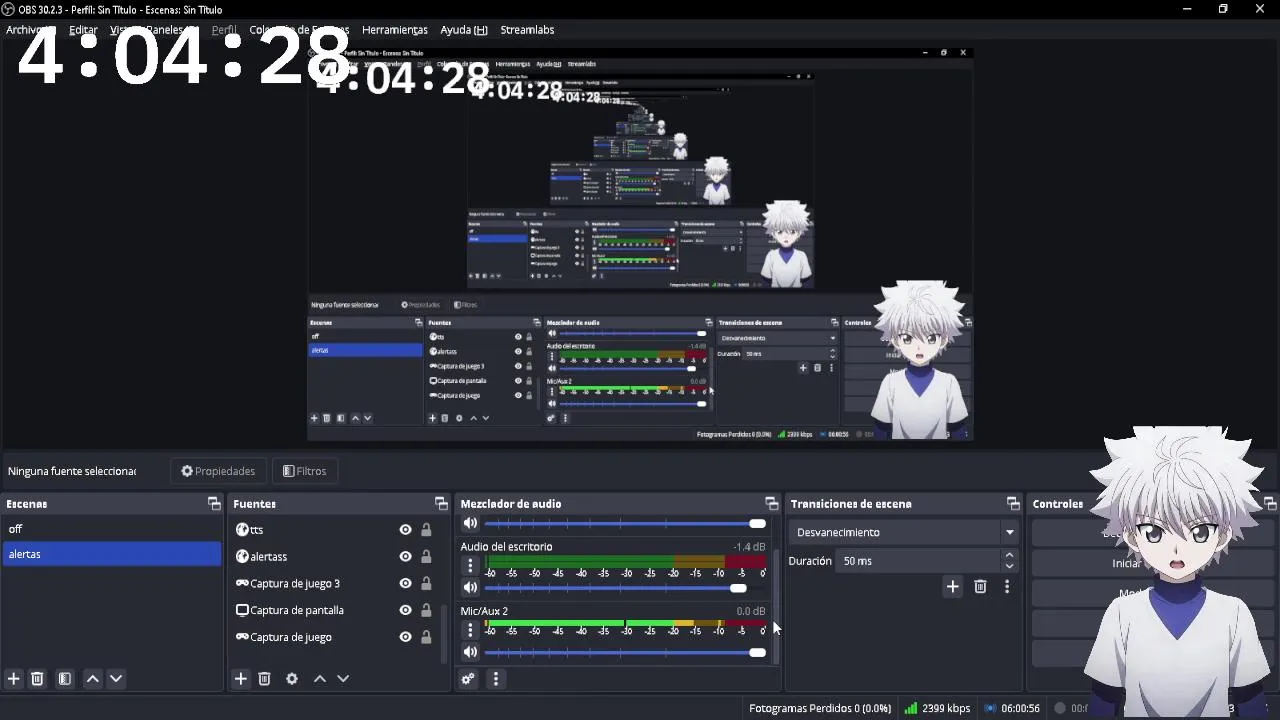
Task: Mute Audio del escritorio speaker icon
Action: coord(470,588)
